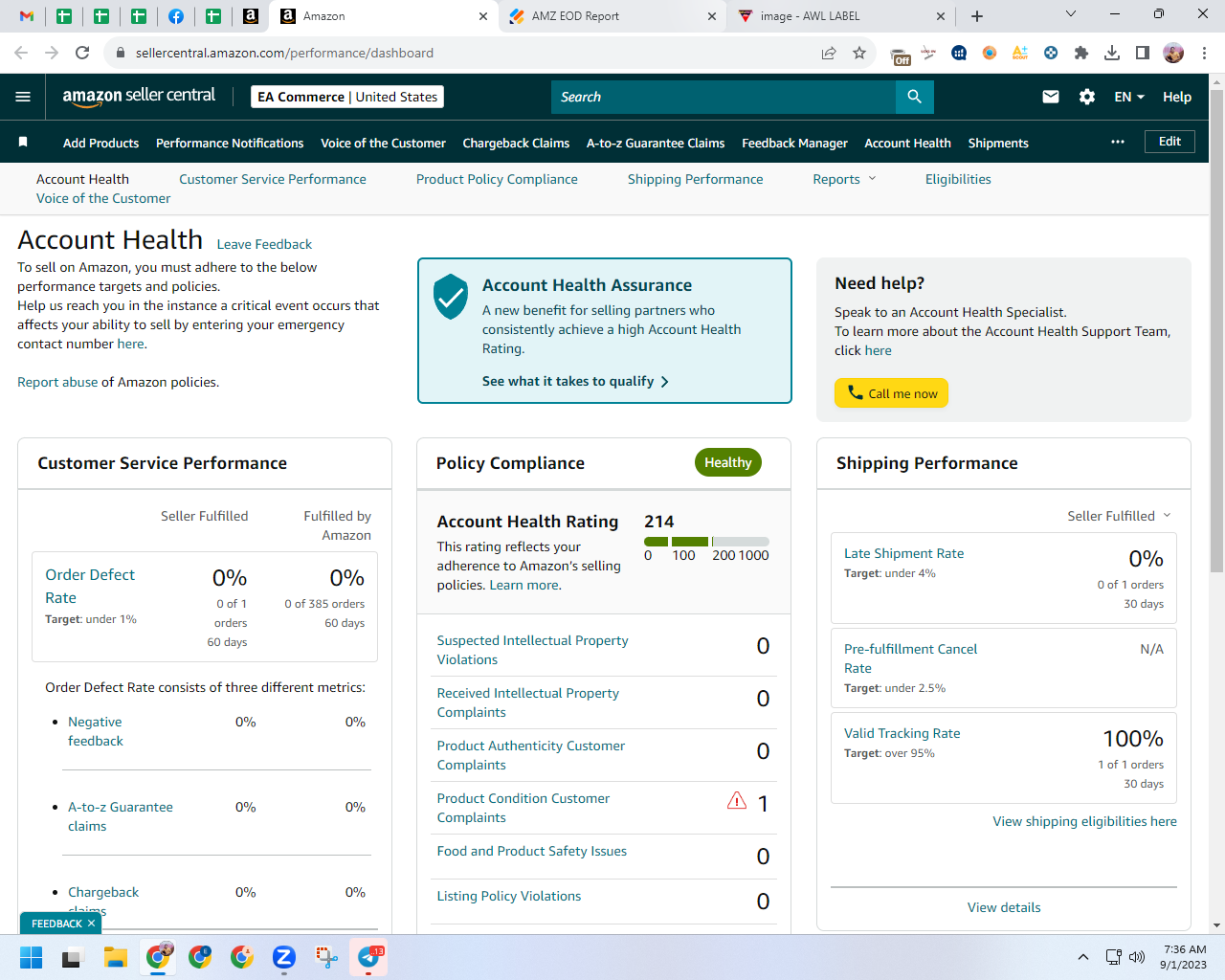Show more favorites via the three-dots icon

(x=1118, y=142)
